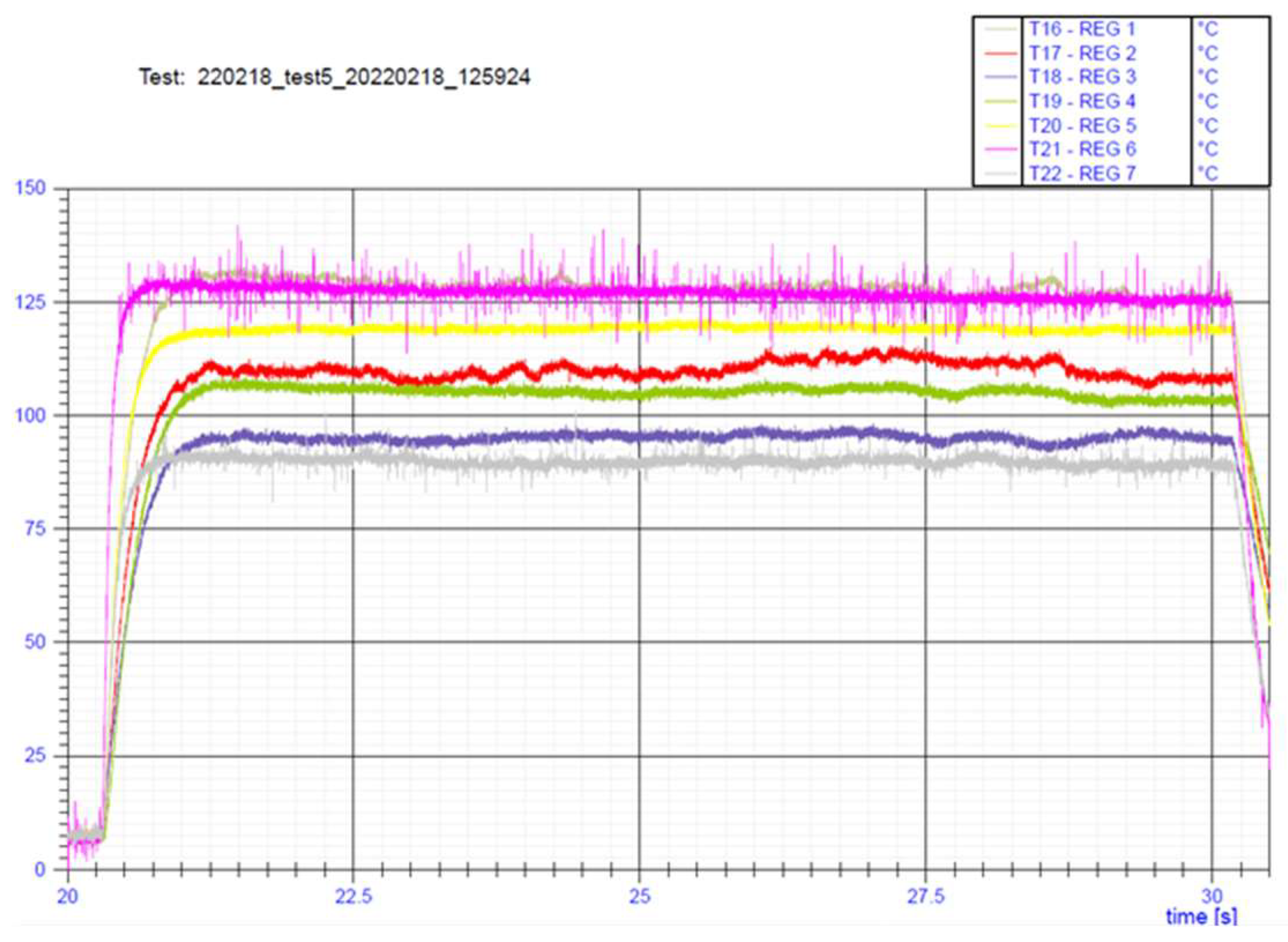Select the T17 - REG 2 legend label
1288x942 pixels.
coord(1082,53)
